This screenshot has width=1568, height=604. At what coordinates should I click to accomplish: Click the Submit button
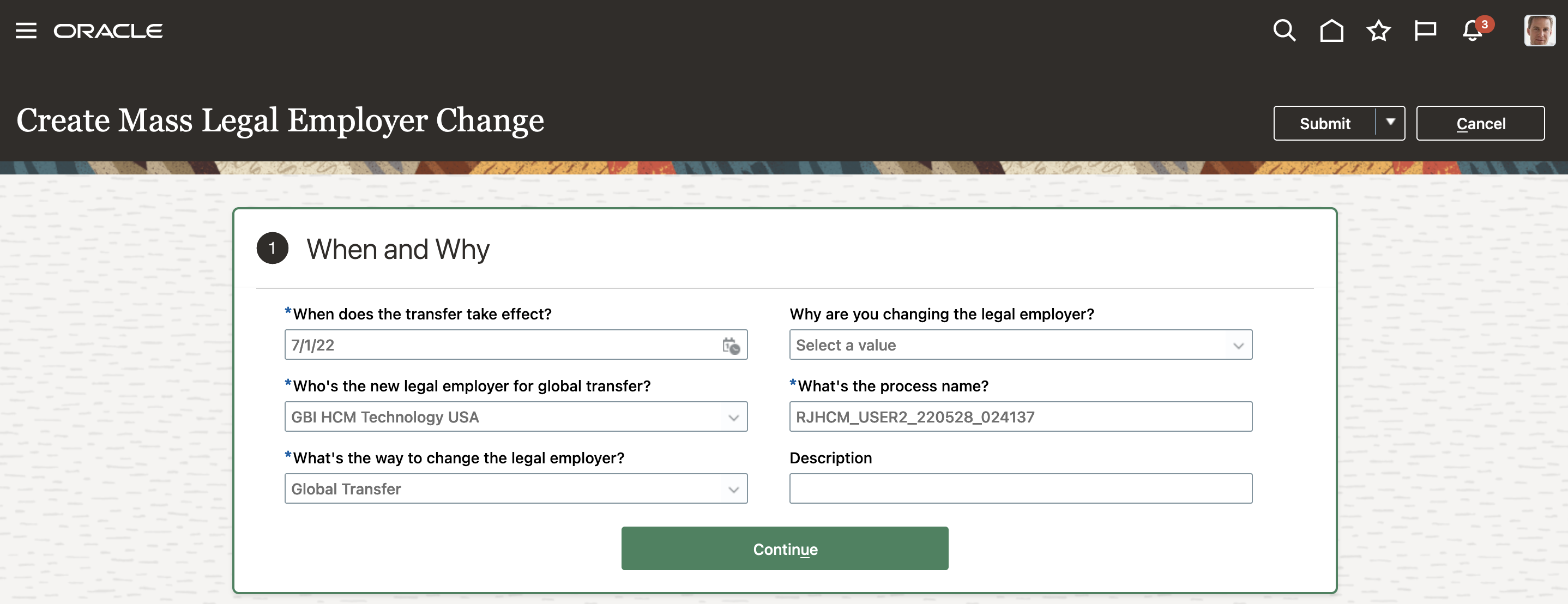(1324, 123)
